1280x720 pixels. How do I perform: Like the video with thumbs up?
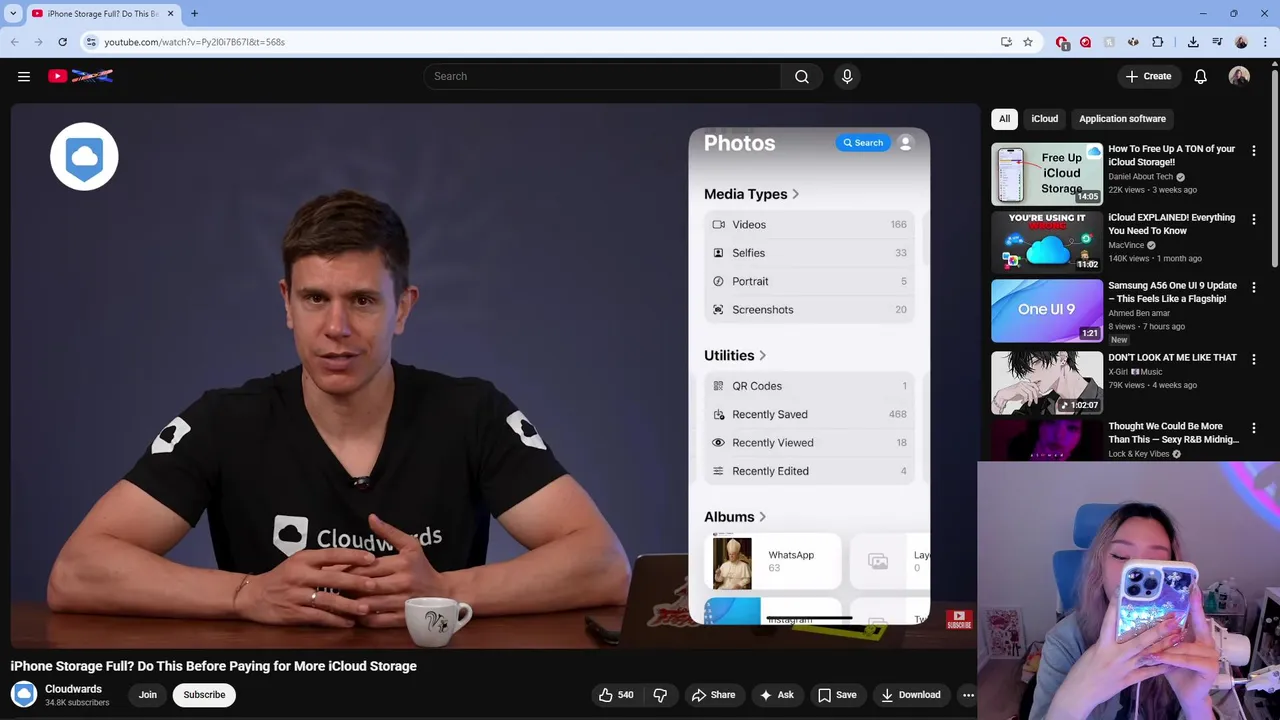(x=616, y=695)
